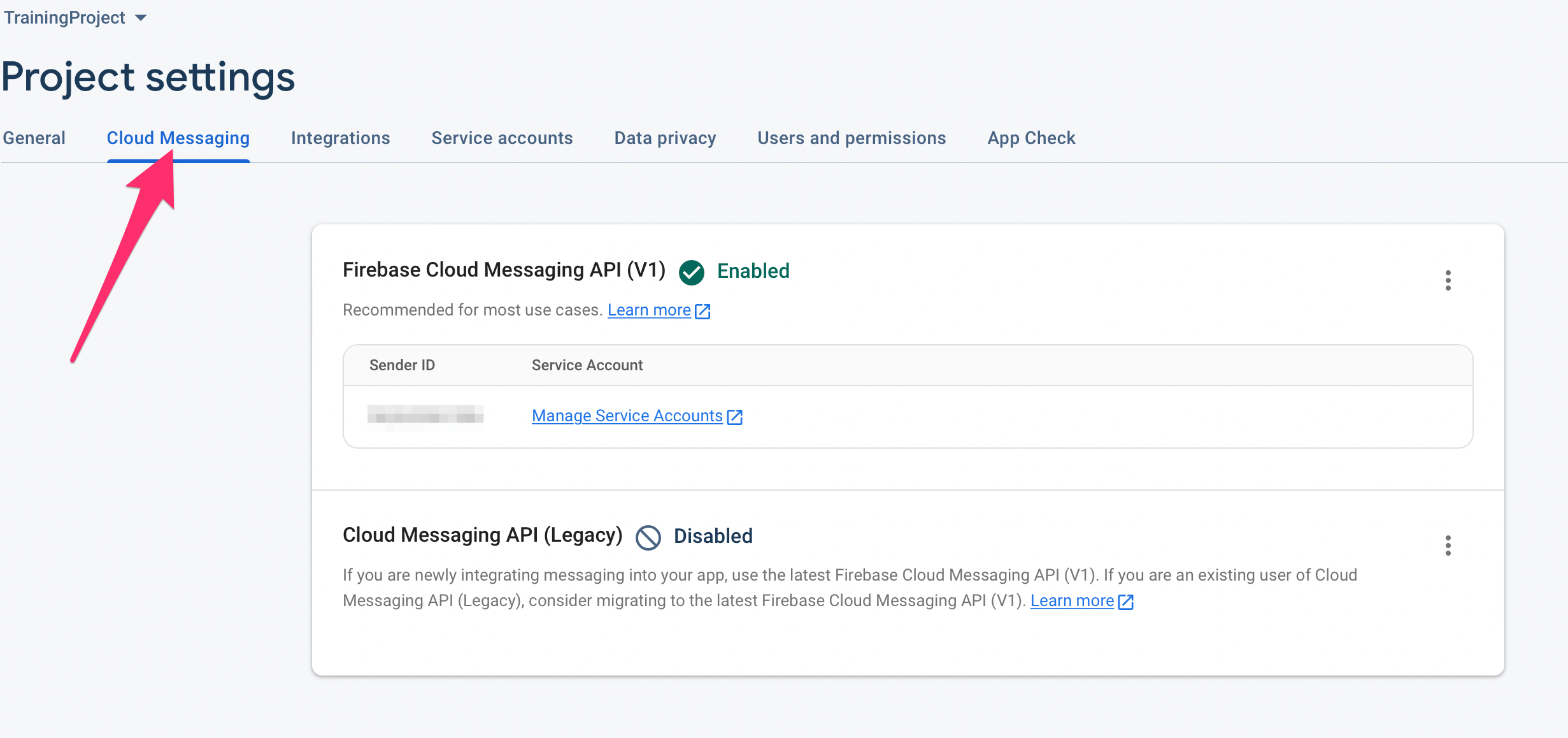Open the Data privacy tab

click(x=666, y=138)
